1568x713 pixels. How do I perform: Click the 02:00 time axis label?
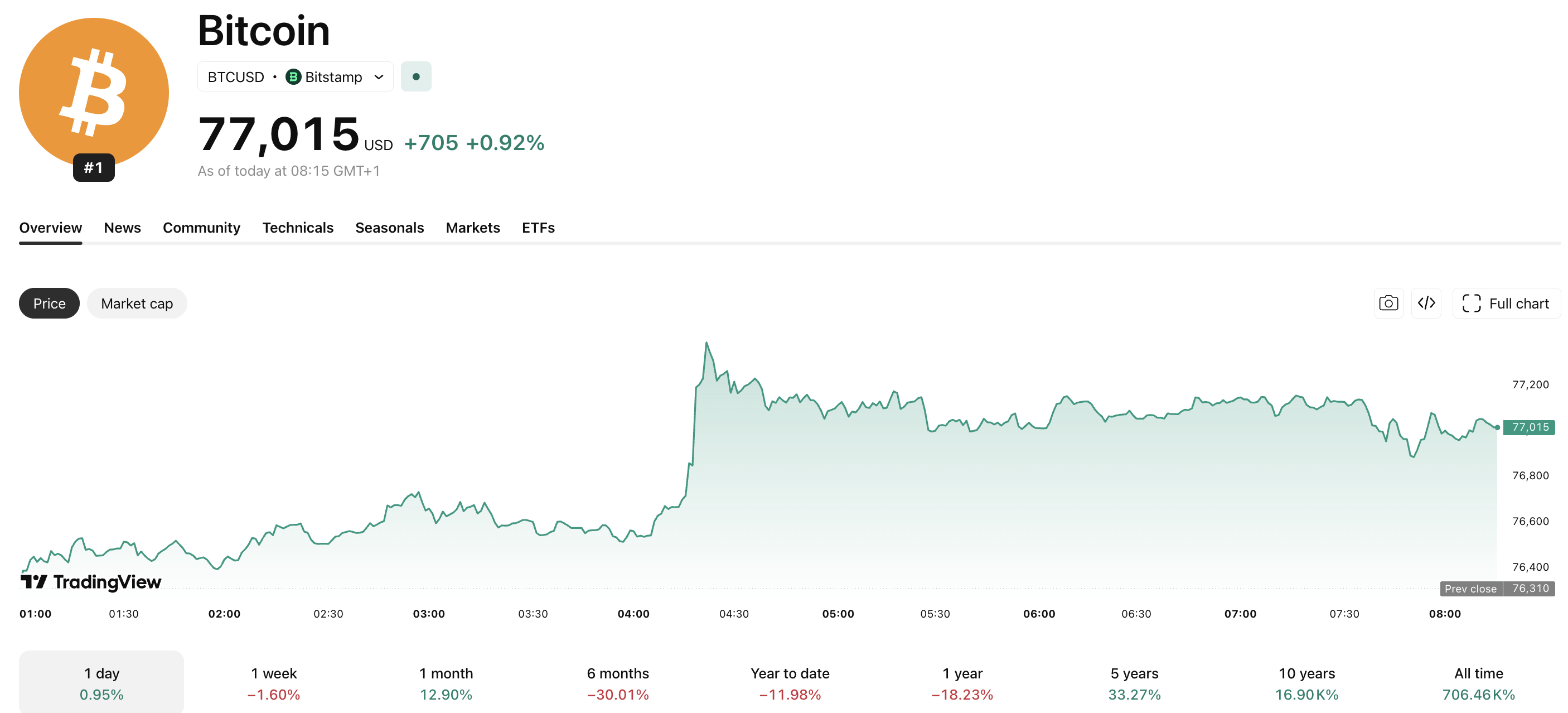[224, 614]
